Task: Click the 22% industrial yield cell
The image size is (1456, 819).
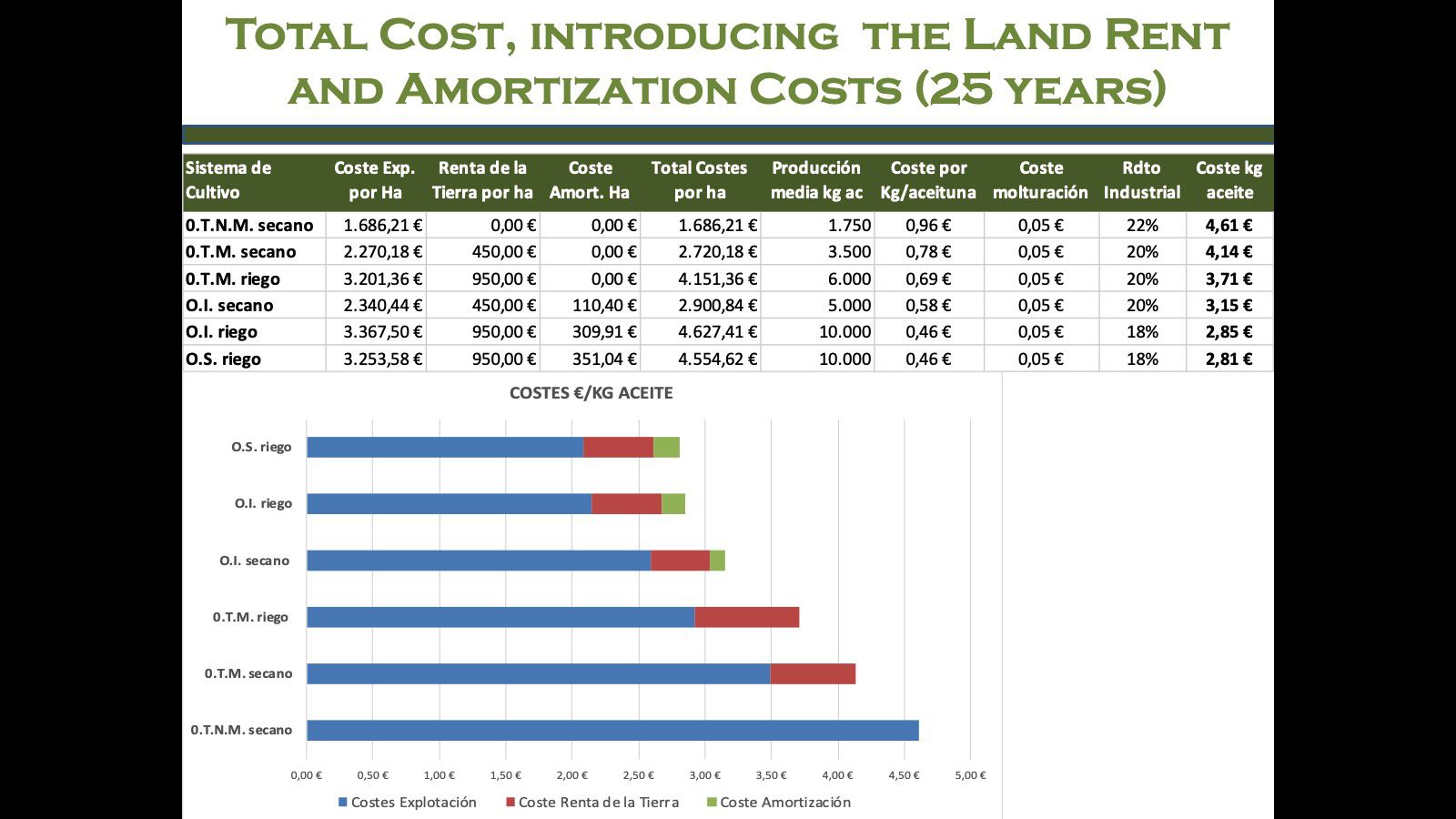Action: click(1142, 226)
